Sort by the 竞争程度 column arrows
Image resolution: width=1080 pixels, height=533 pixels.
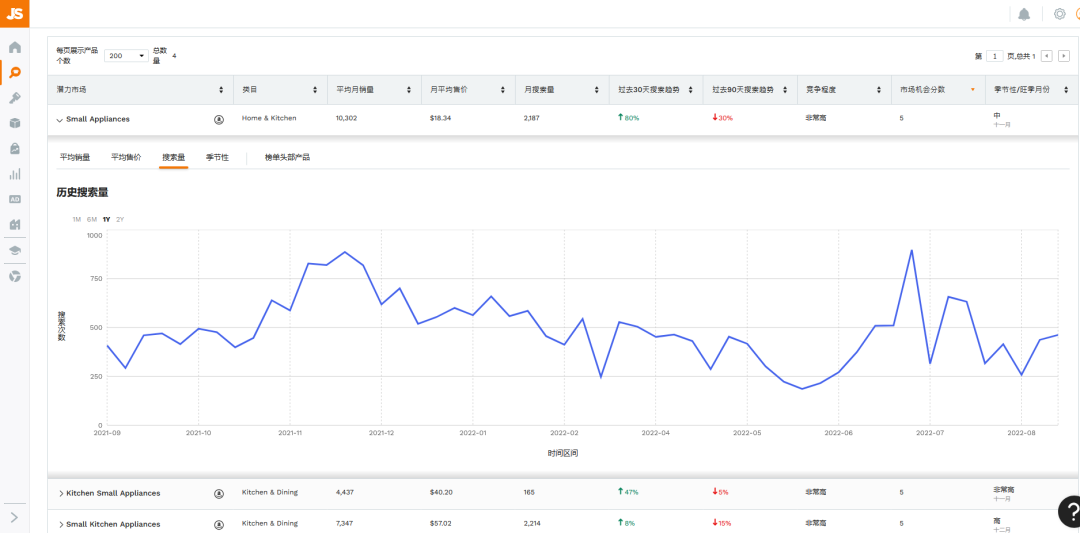[x=879, y=90]
